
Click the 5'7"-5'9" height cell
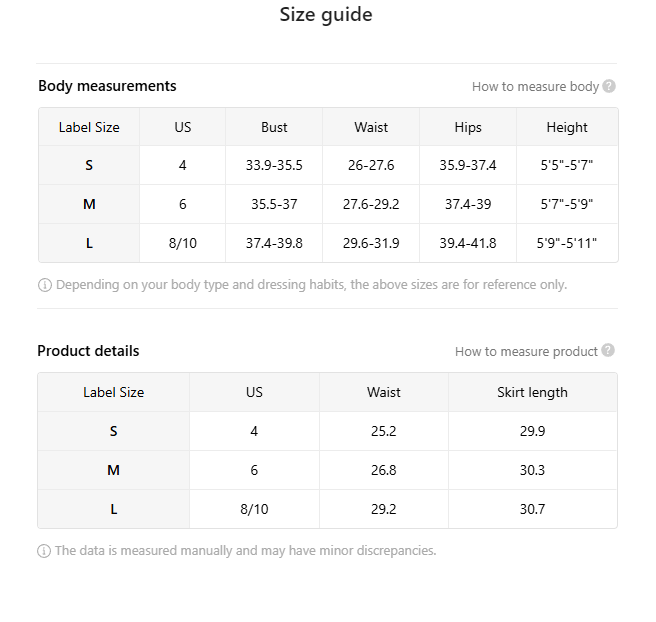[567, 204]
